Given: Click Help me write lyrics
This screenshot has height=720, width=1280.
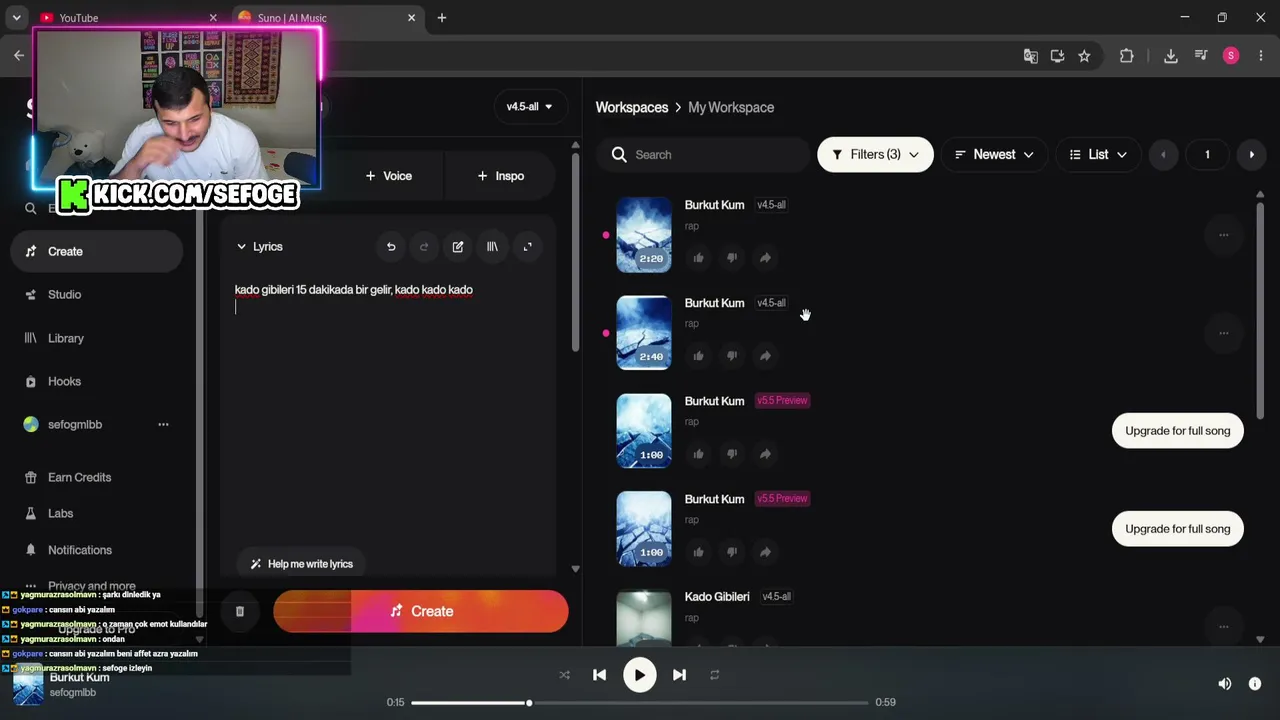Looking at the screenshot, I should coord(301,564).
